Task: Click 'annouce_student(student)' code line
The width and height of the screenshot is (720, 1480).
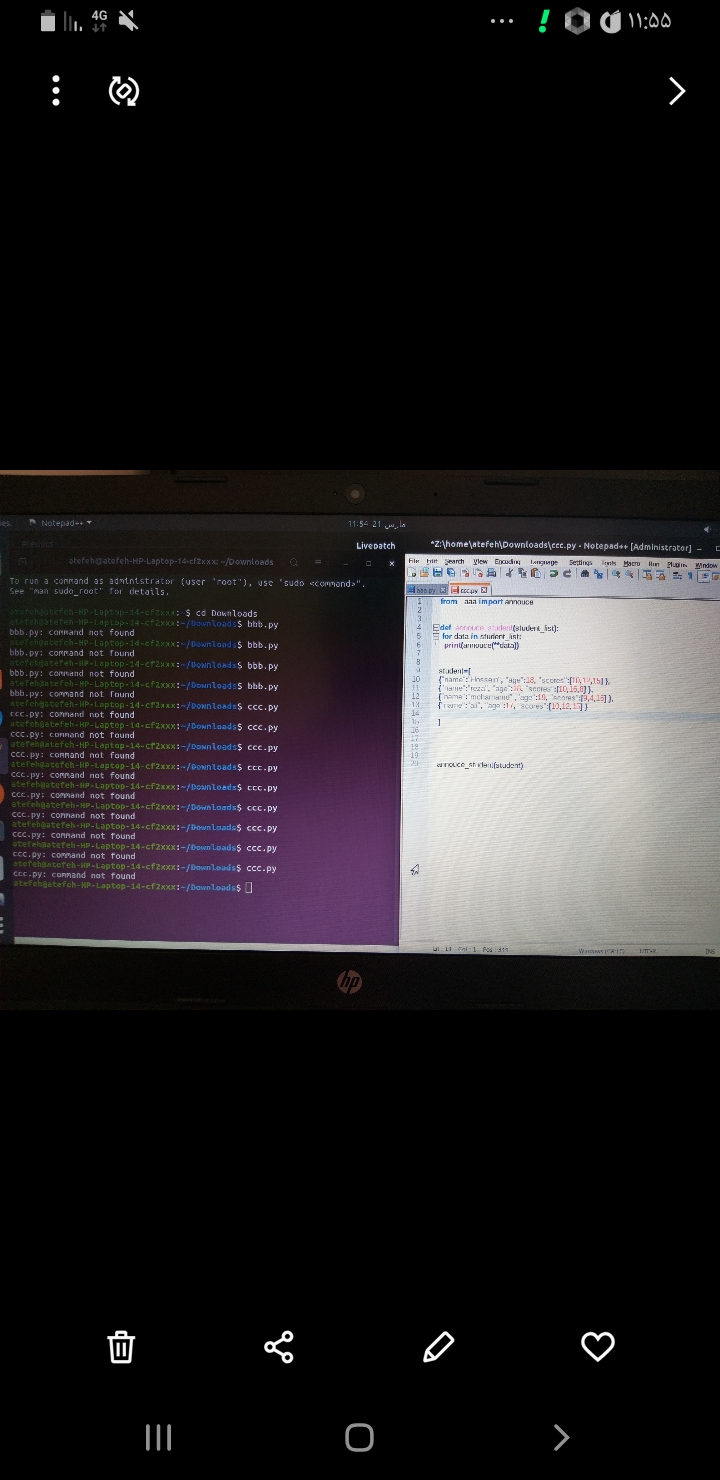Action: 480,765
